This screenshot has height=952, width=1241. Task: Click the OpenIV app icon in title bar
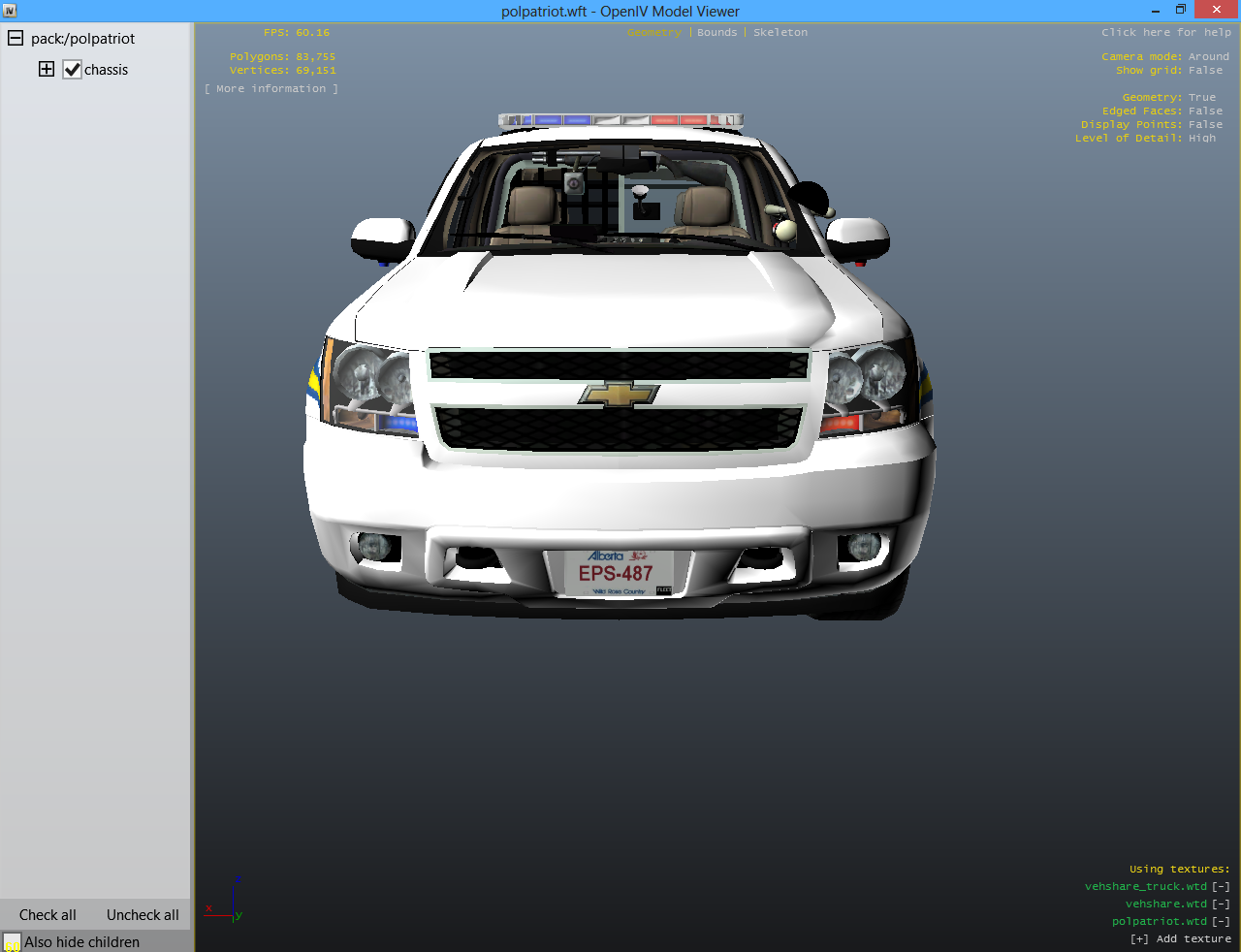(10, 11)
